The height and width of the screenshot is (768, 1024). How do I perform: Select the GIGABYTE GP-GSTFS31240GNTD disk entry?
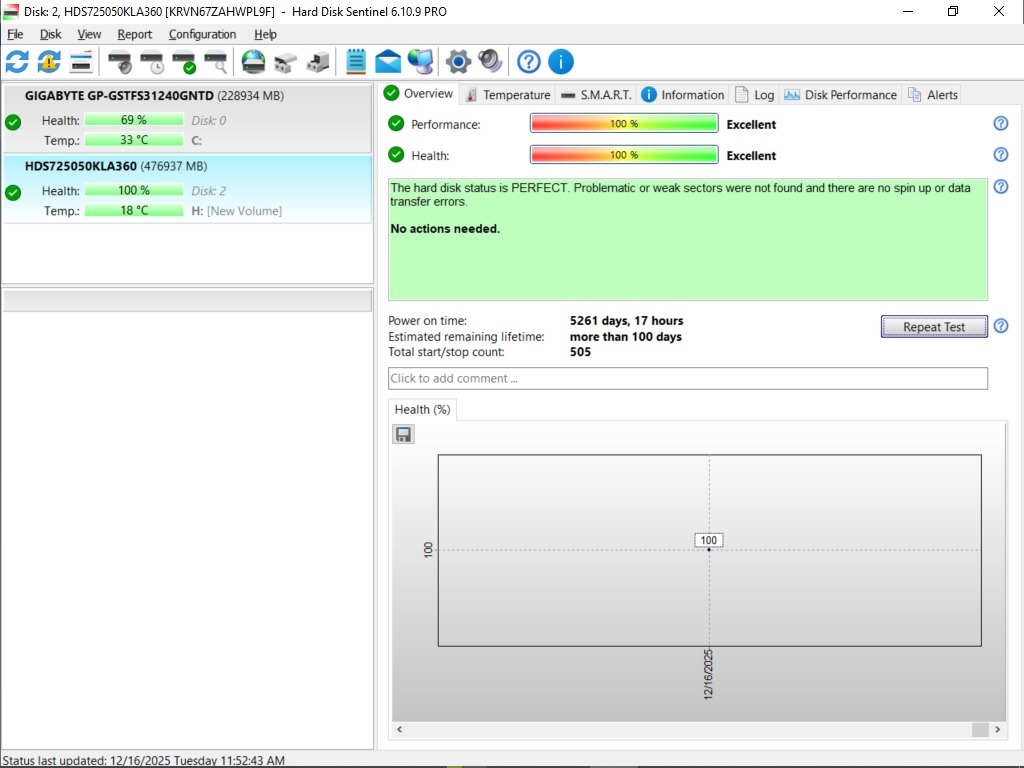point(118,96)
